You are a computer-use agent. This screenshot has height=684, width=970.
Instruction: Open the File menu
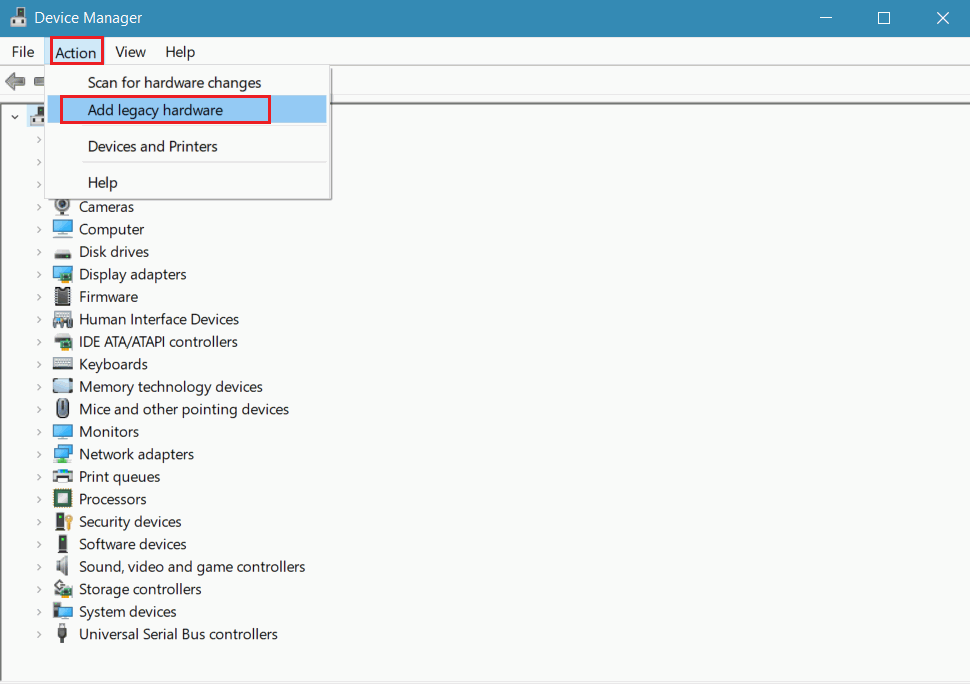click(x=22, y=51)
